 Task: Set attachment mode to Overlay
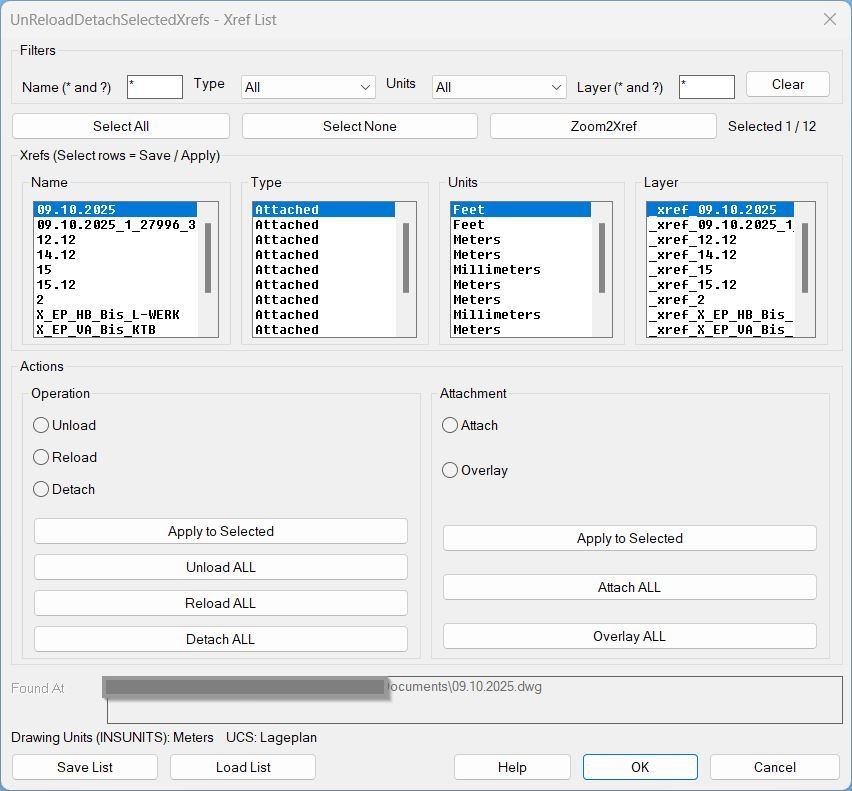pos(450,470)
